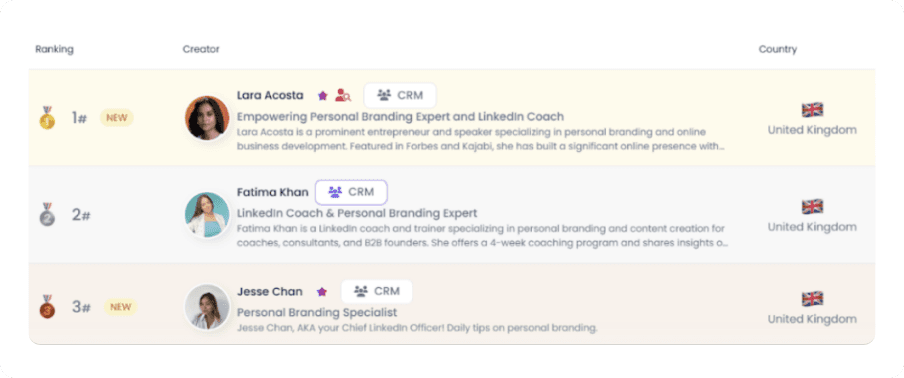This screenshot has width=904, height=378.
Task: Open Lara Acosta's profile picture
Action: [x=208, y=118]
